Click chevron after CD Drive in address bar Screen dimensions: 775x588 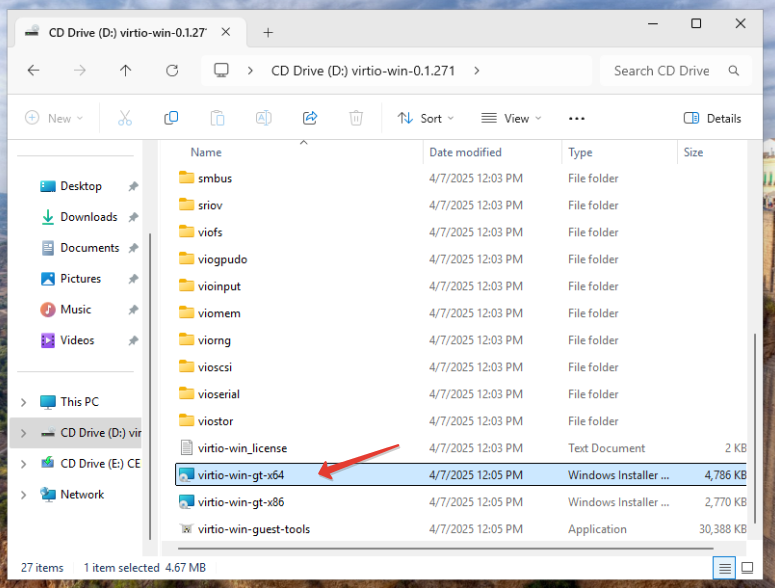476,71
